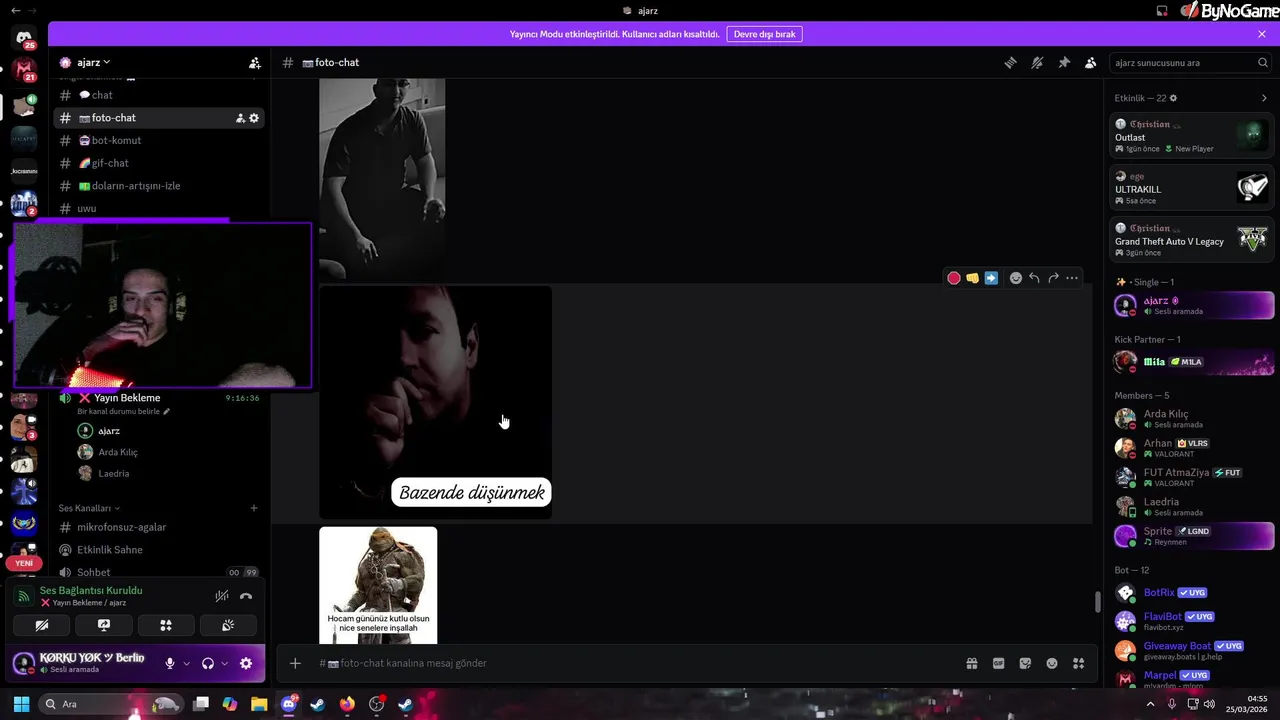Open the GIF picker icon

point(998,663)
